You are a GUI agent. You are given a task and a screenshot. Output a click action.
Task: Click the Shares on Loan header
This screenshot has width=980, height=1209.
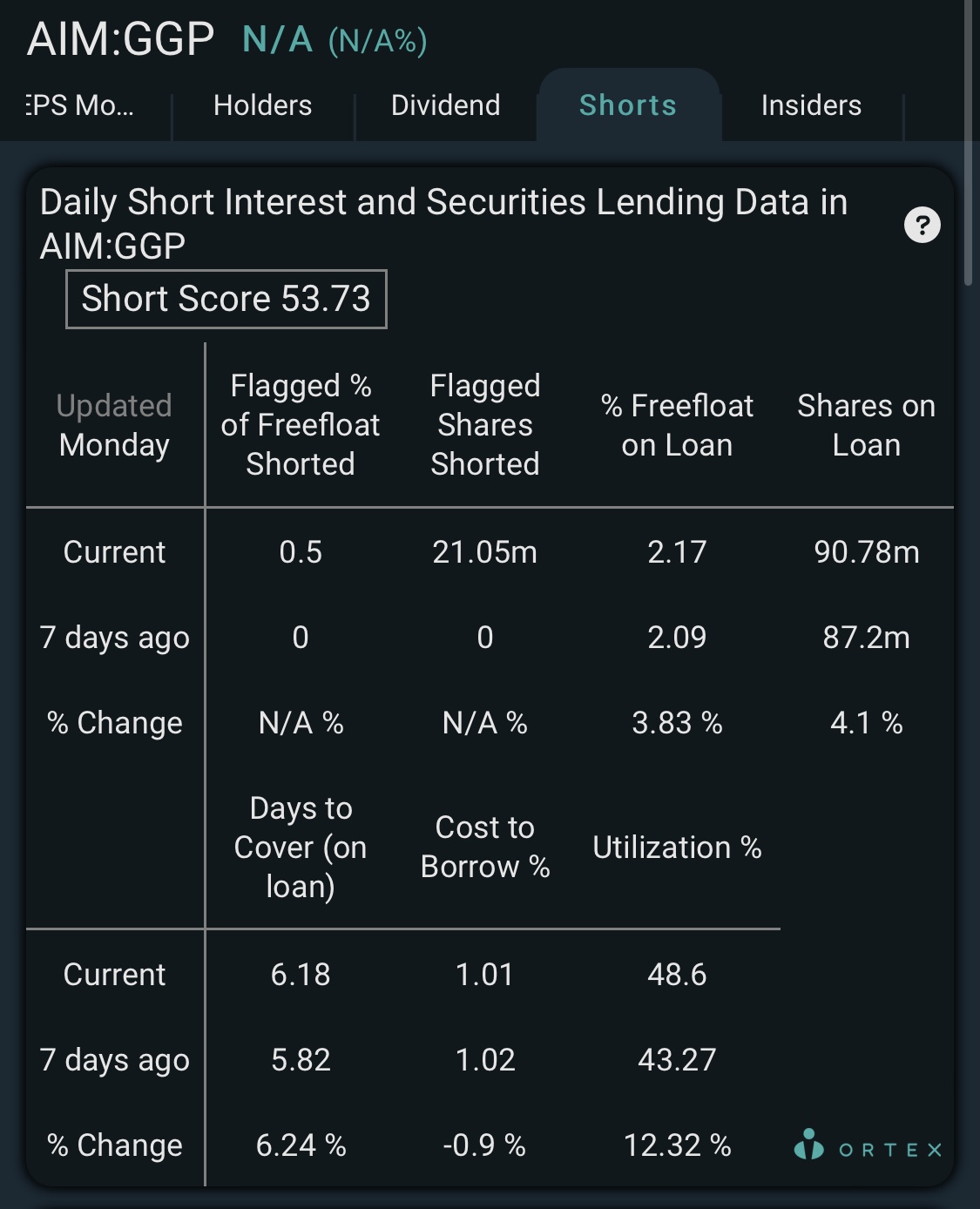pyautogui.click(x=866, y=425)
